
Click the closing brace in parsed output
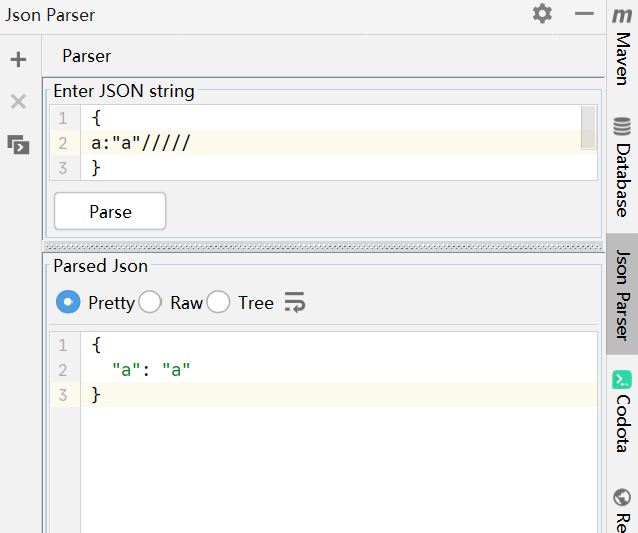pos(96,395)
